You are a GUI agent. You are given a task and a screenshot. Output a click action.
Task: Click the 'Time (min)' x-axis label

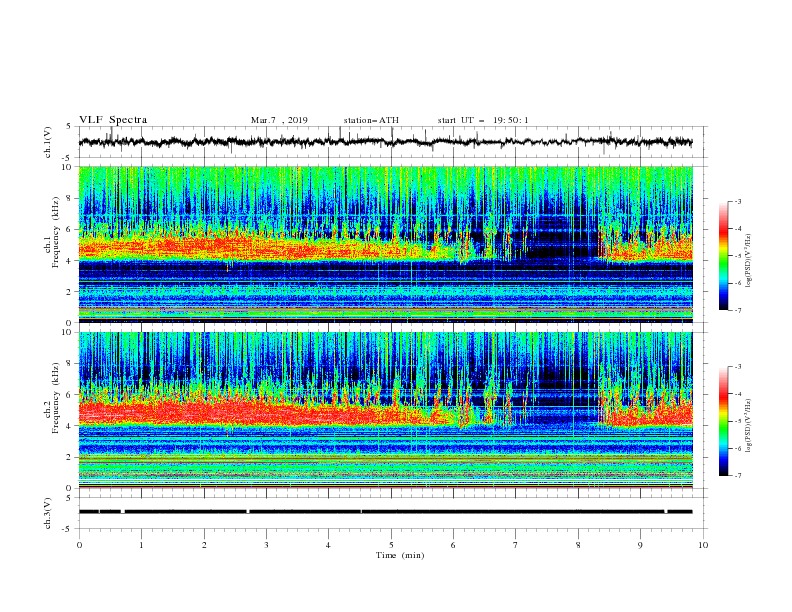tap(400, 555)
